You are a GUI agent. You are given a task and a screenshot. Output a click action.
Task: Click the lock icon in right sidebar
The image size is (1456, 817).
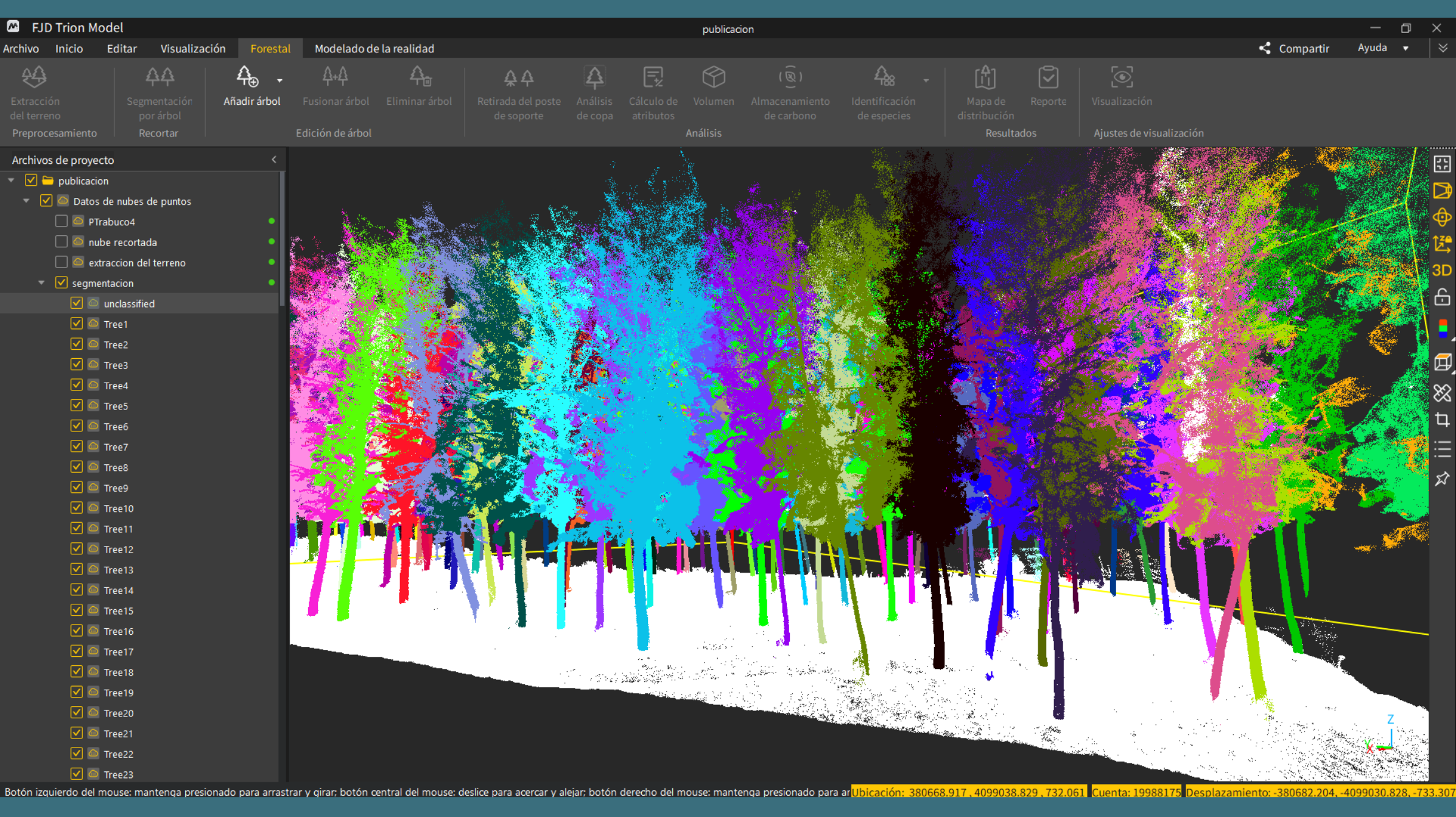click(1442, 297)
